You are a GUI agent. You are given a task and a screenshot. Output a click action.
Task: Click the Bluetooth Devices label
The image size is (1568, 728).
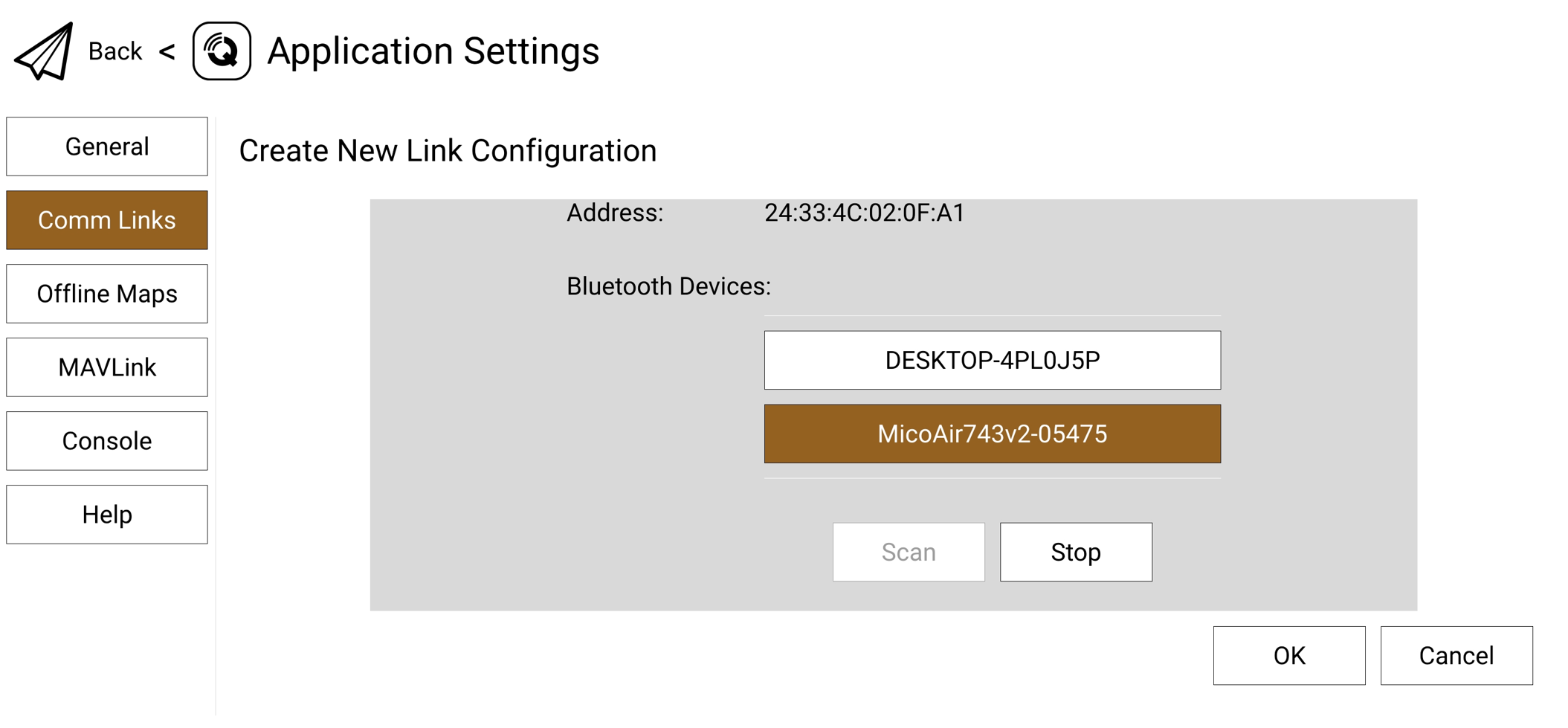click(668, 286)
